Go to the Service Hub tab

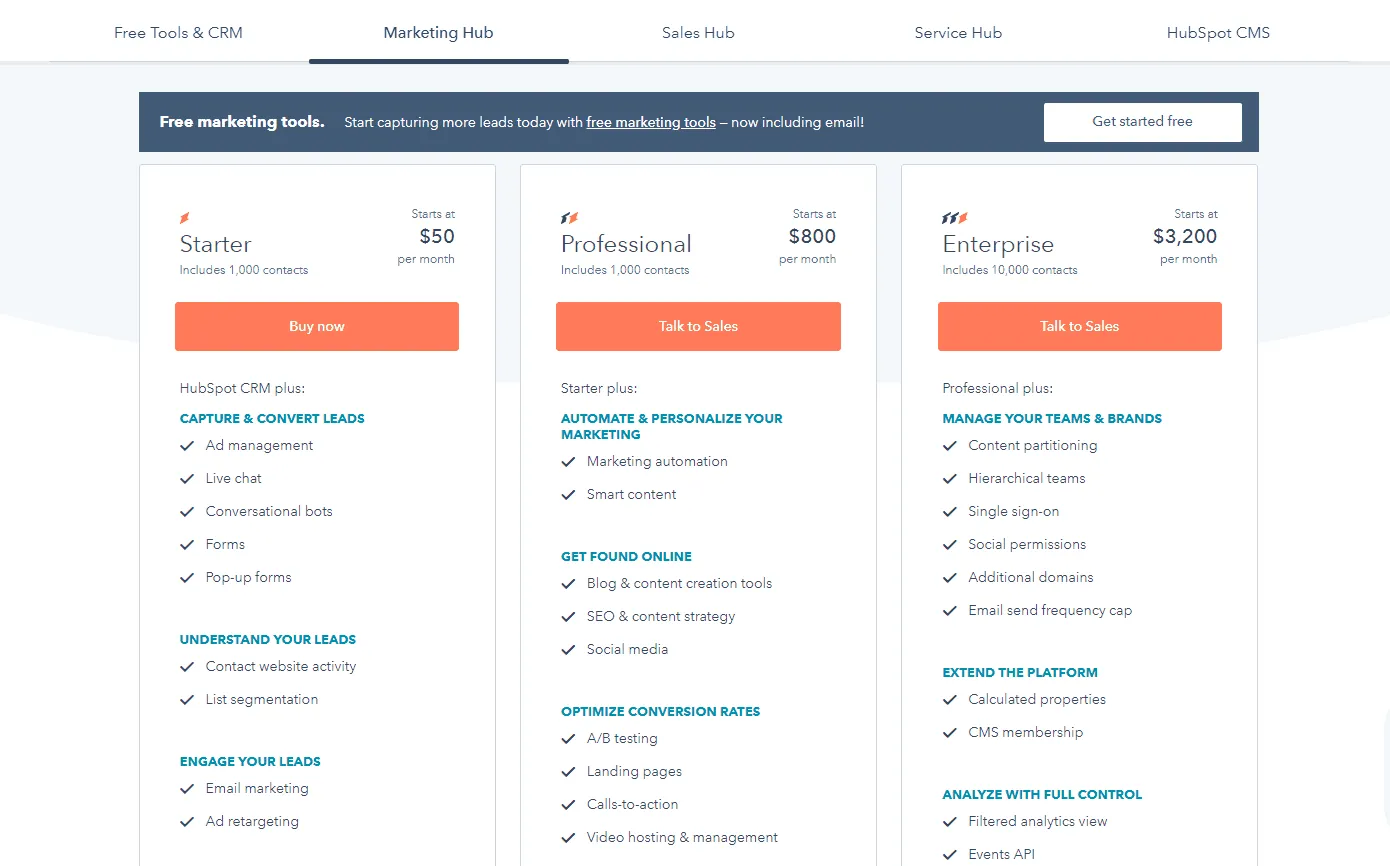click(958, 32)
